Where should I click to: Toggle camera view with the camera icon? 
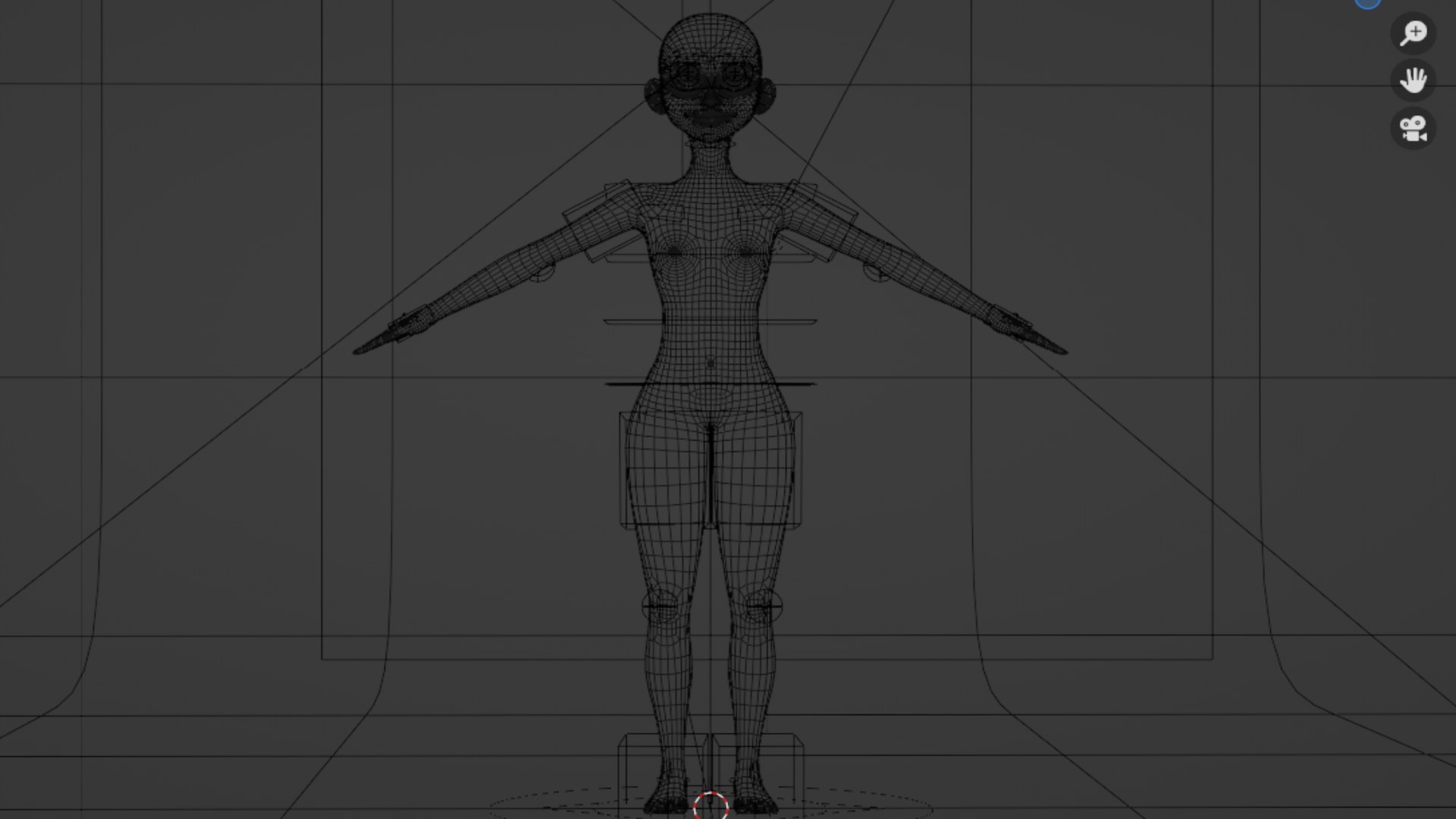point(1413,128)
